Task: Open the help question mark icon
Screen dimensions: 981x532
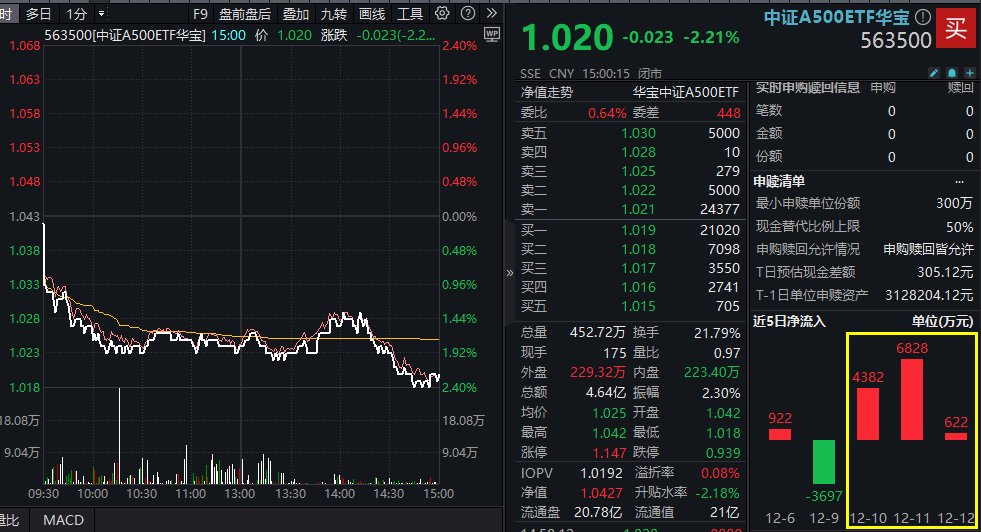Action: 467,13
